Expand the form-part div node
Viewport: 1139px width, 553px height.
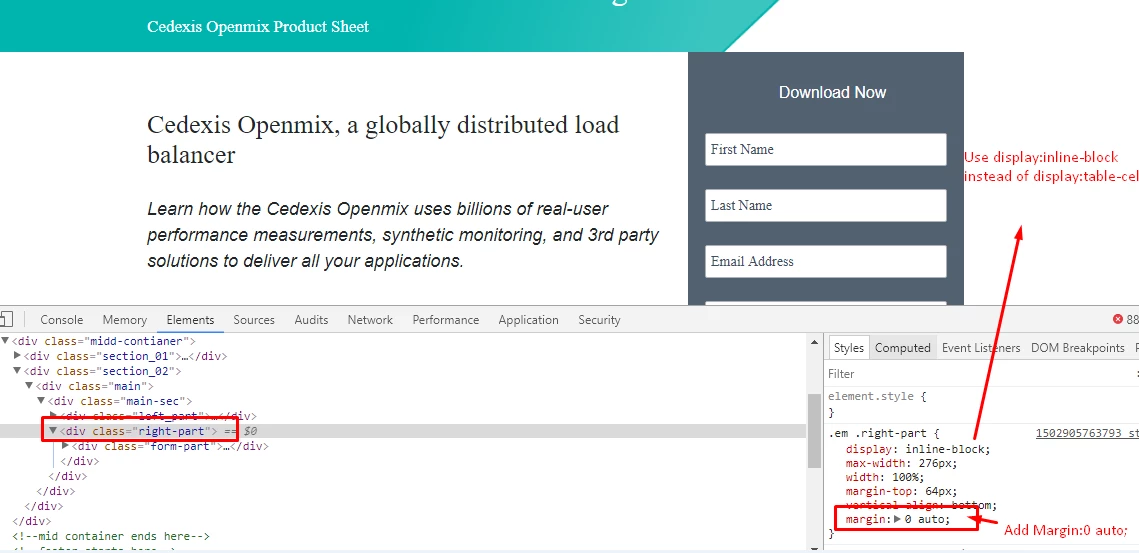(x=65, y=446)
